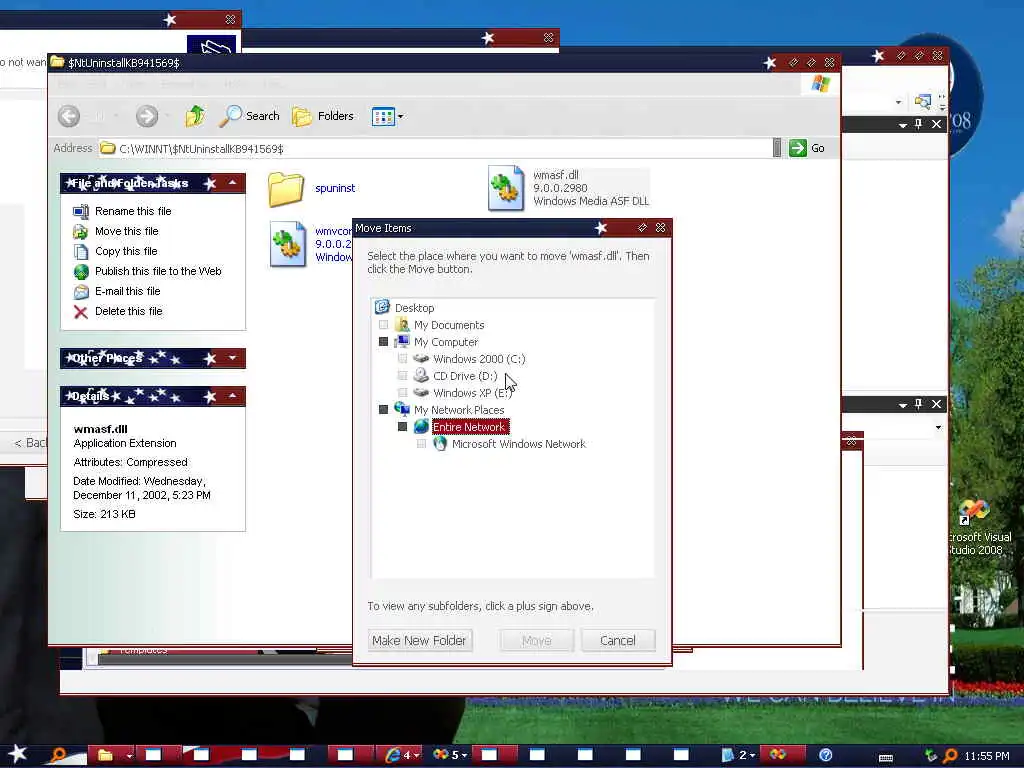Choose Windows XP (E:) drive
Screen dimensions: 1024x768
pyautogui.click(x=472, y=392)
